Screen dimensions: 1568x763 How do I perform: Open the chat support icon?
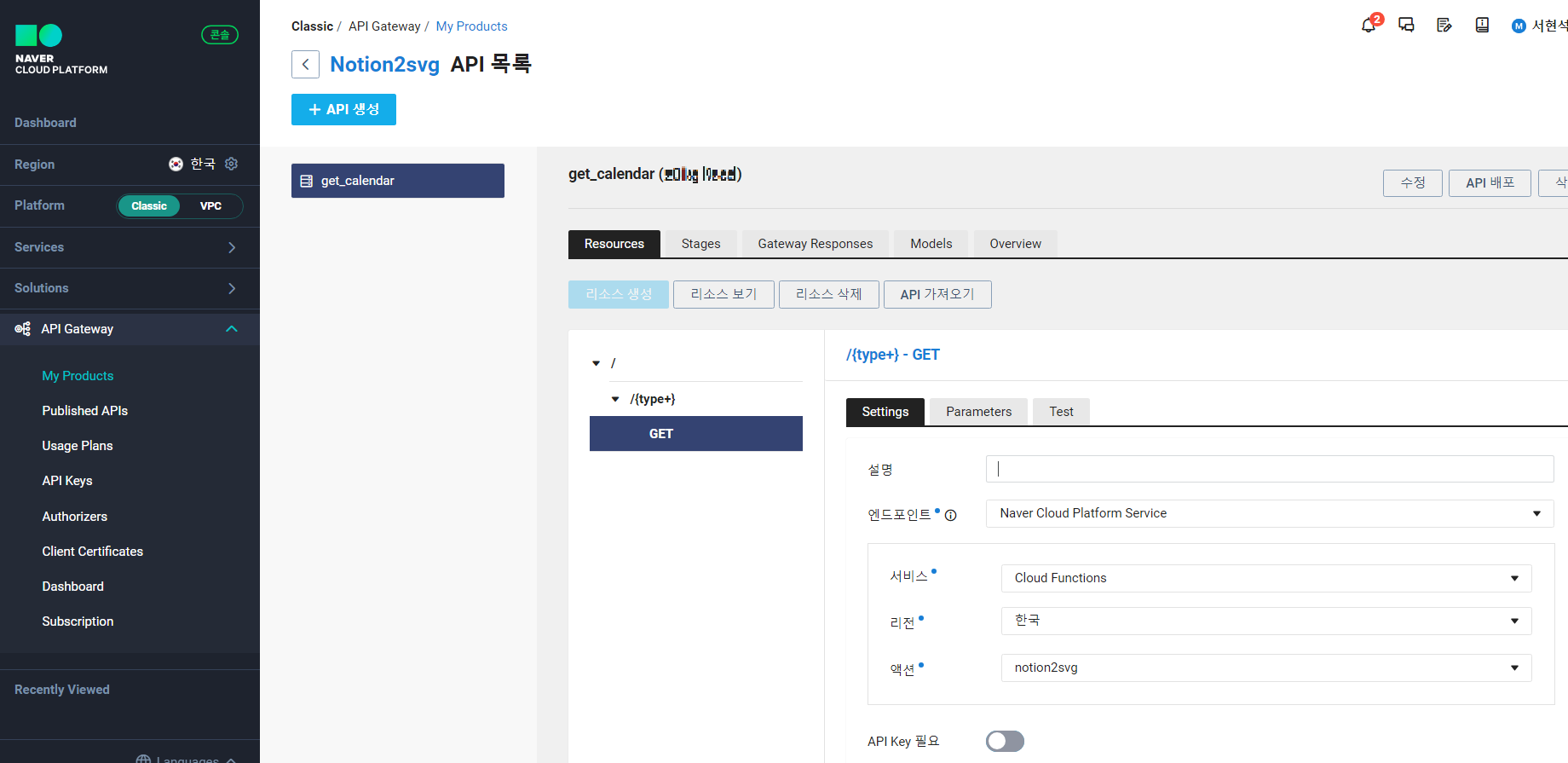point(1406,26)
